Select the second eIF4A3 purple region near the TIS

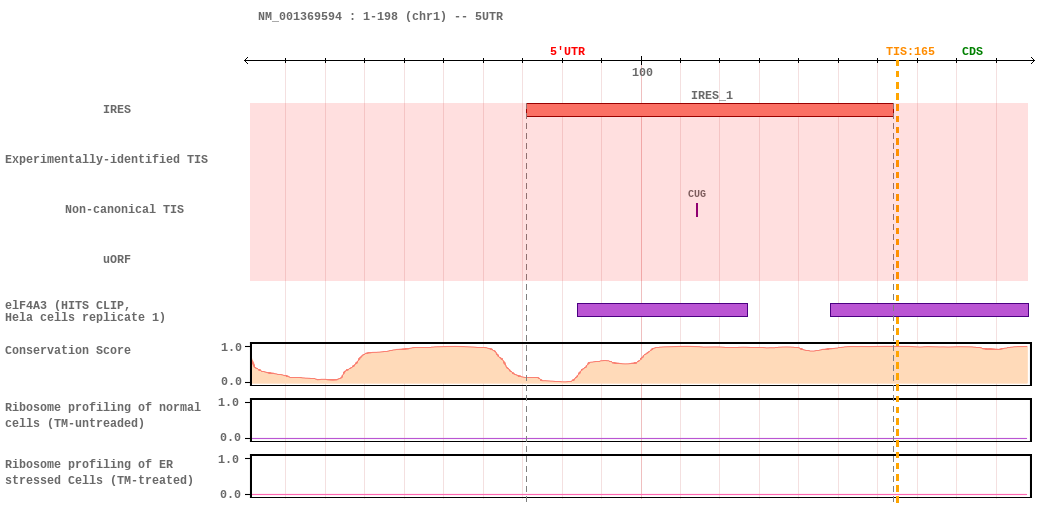928,310
